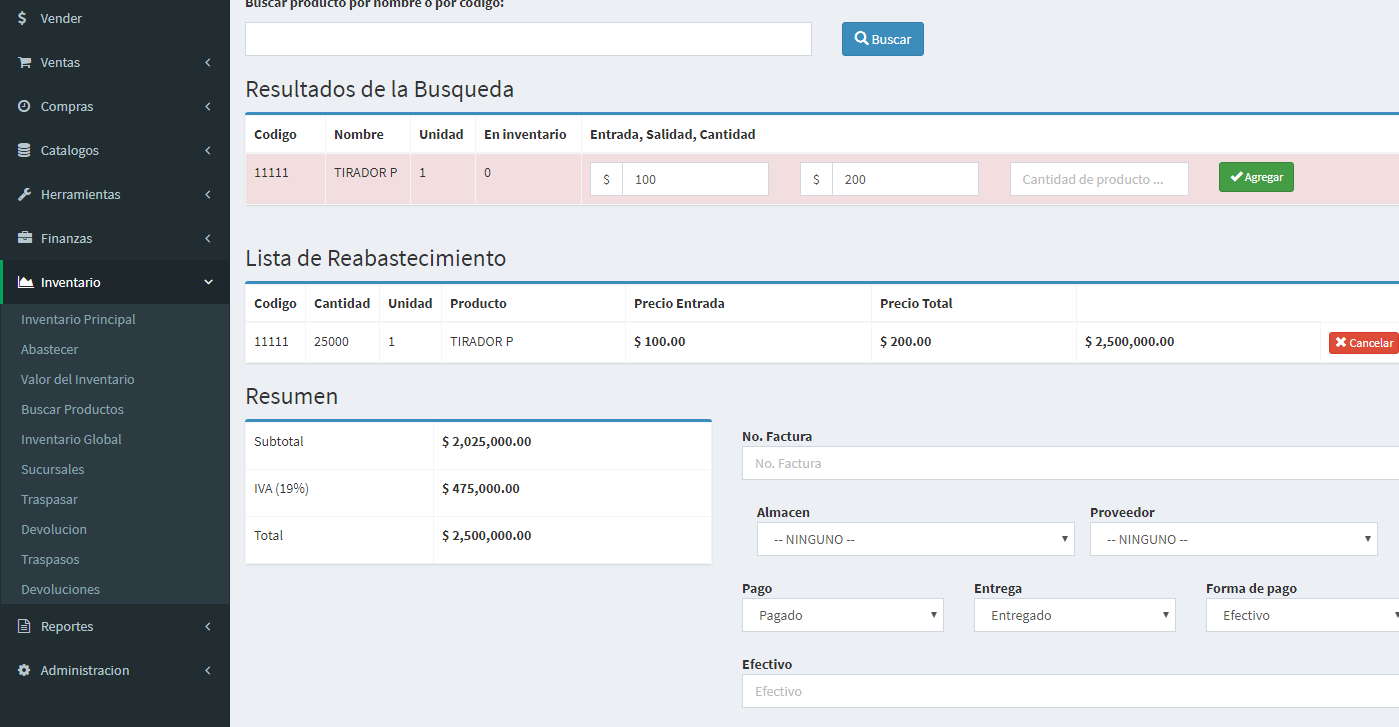This screenshot has height=727, width=1399.
Task: Click the green Agregar button
Action: [1256, 177]
